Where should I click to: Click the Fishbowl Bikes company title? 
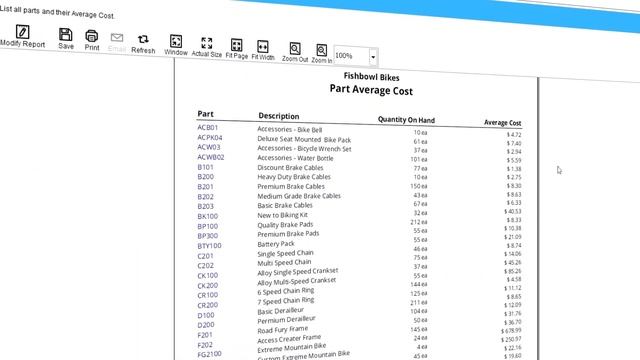coord(371,77)
